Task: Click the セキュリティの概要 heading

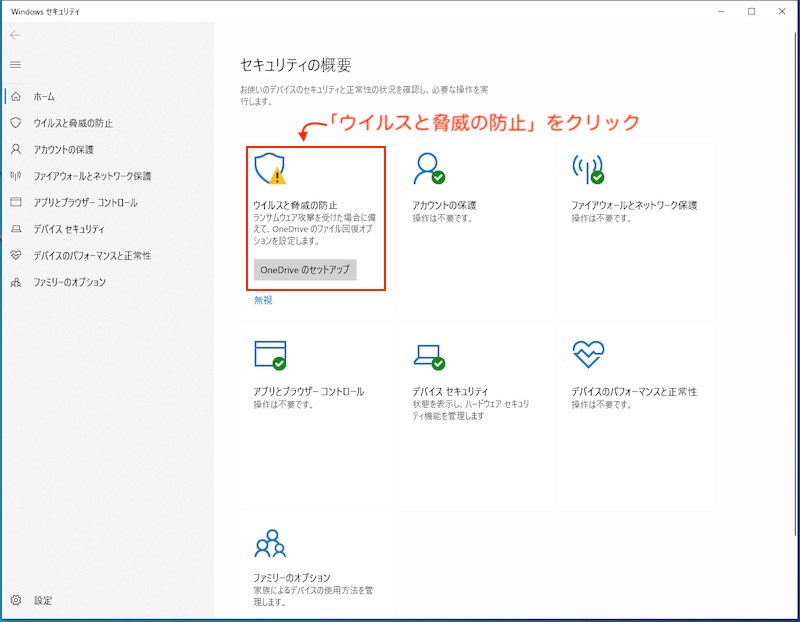Action: click(296, 65)
